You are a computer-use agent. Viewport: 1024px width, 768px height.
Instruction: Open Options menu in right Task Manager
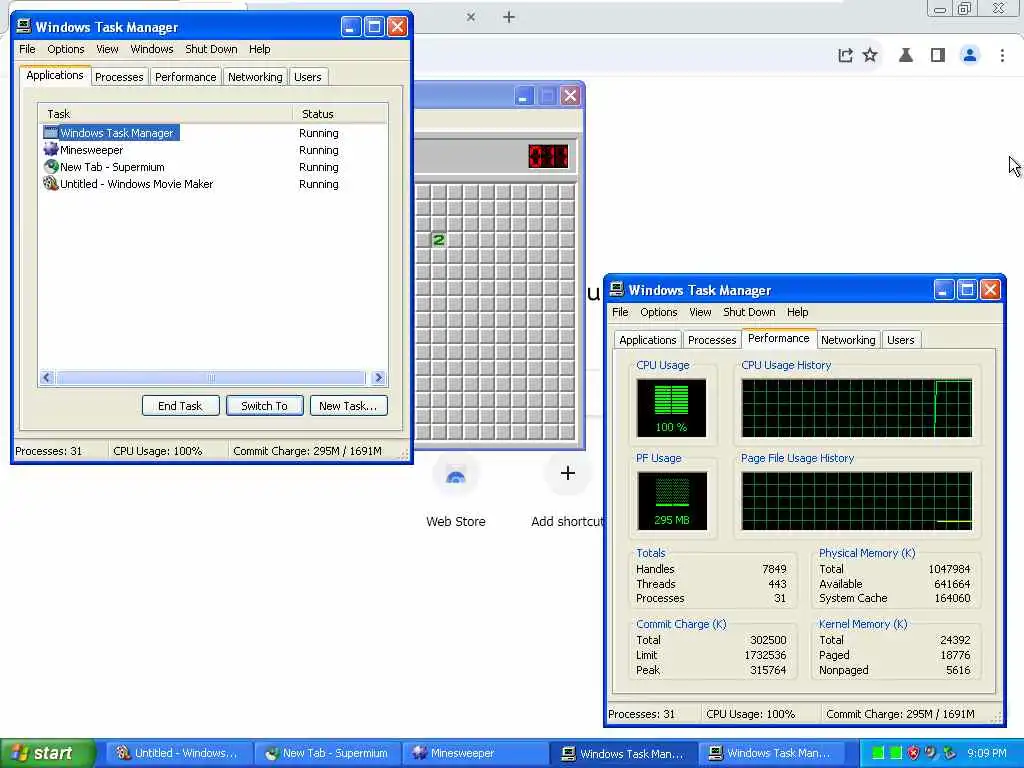coord(658,312)
